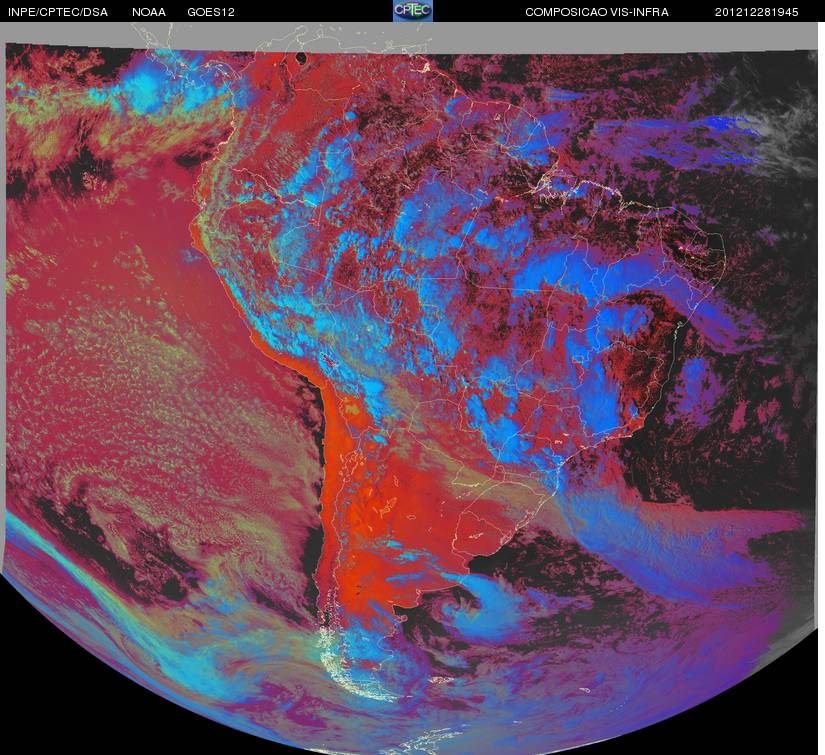Click the COMPOSICAO VIS-INFRA title text

point(597,12)
